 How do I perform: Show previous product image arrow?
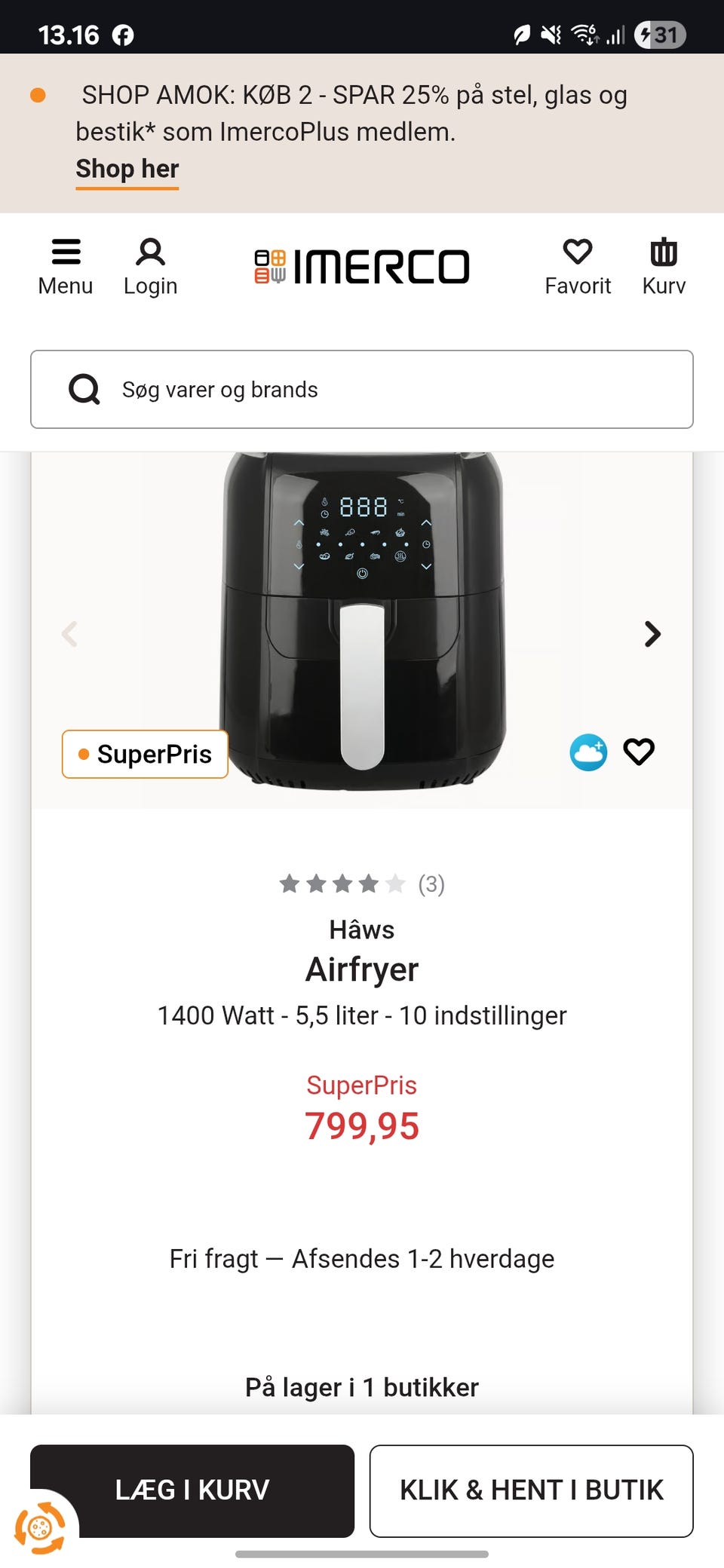[69, 634]
